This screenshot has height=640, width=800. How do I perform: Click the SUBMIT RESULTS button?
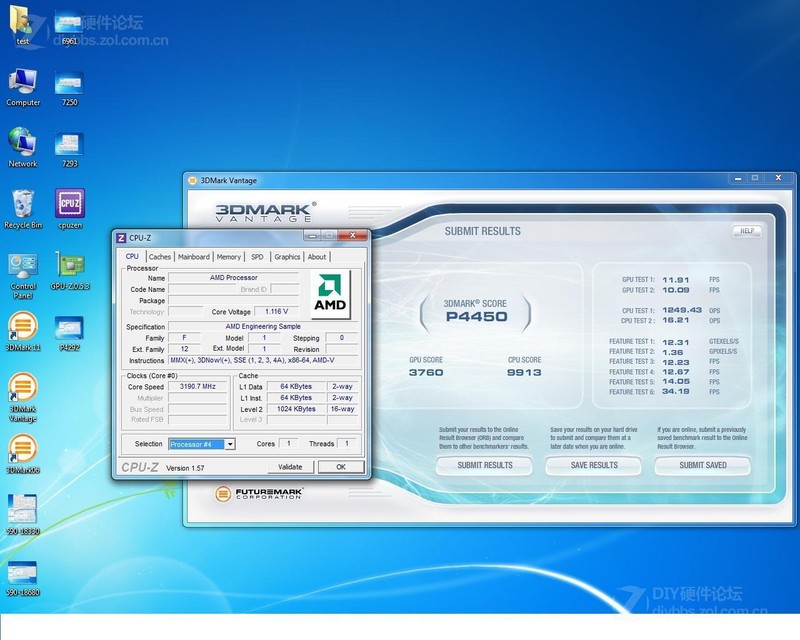[x=485, y=465]
